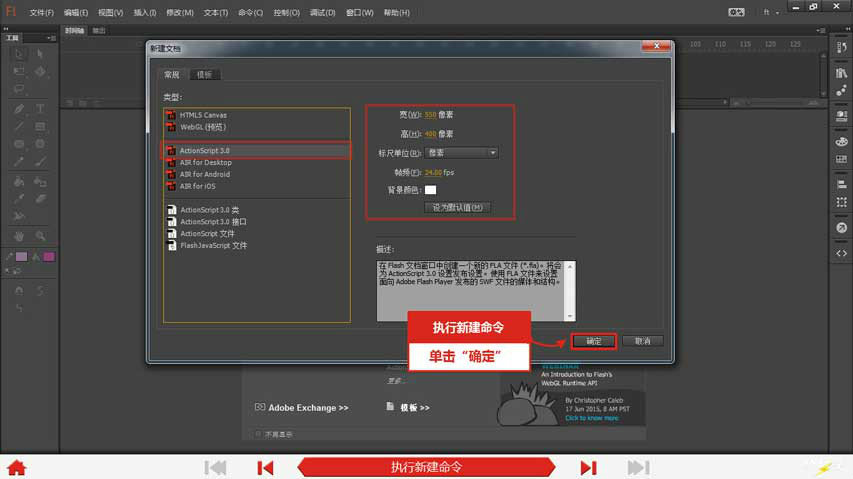The height and width of the screenshot is (479, 853).
Task: Select the Selection arrow tool
Action: click(x=19, y=54)
